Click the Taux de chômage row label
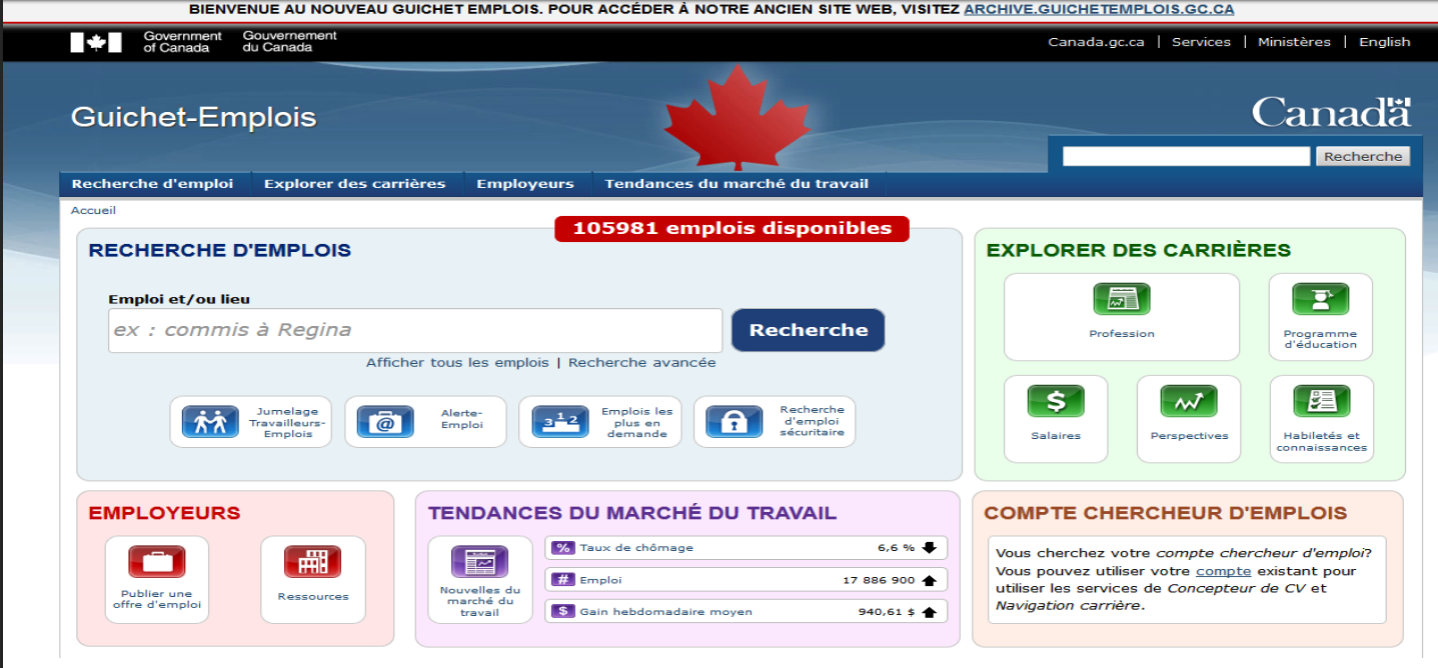This screenshot has height=668, width=1438. tap(636, 548)
